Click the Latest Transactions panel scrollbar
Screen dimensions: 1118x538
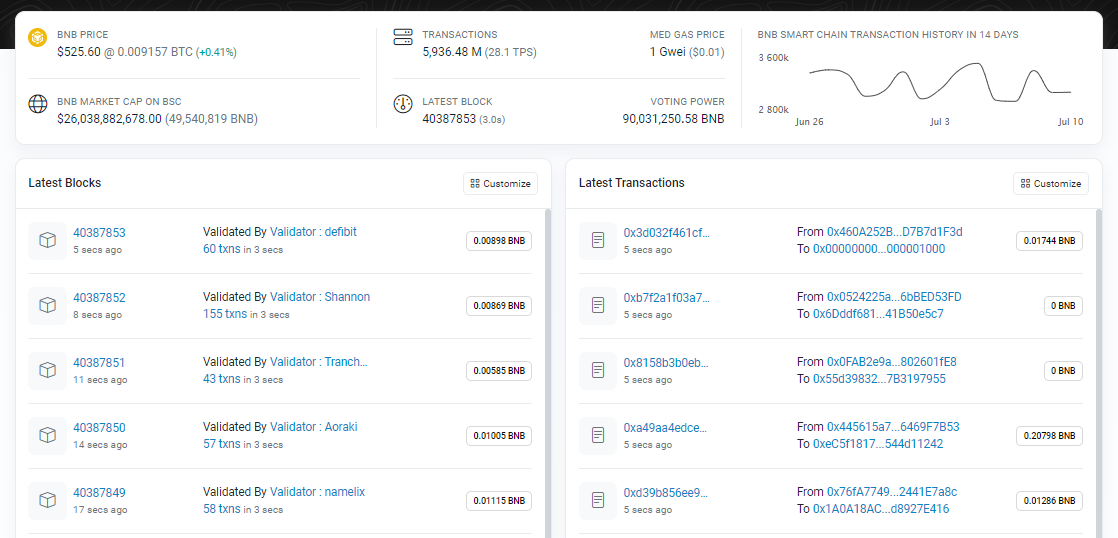(1098, 373)
